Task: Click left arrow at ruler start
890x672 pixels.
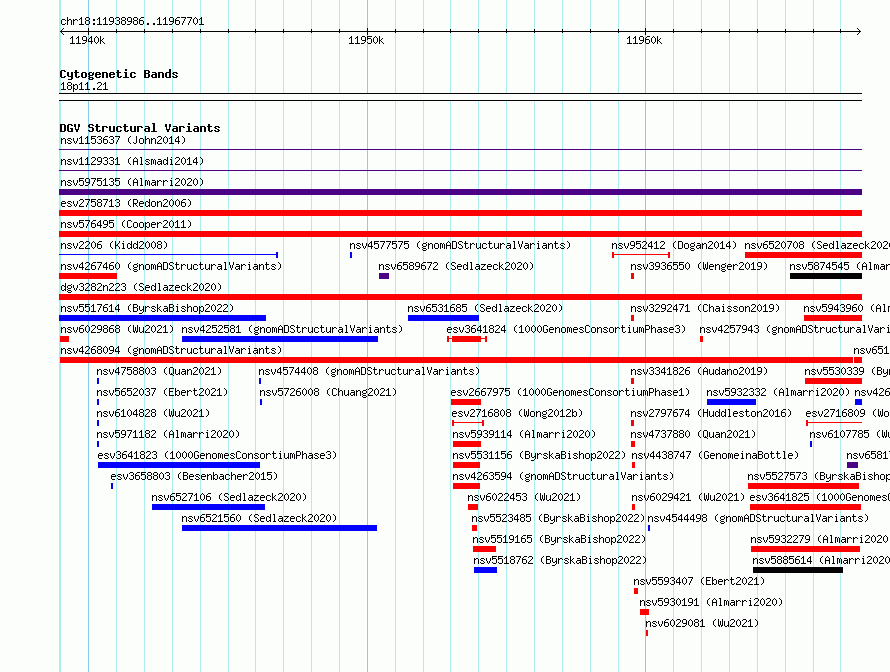Action: click(62, 31)
